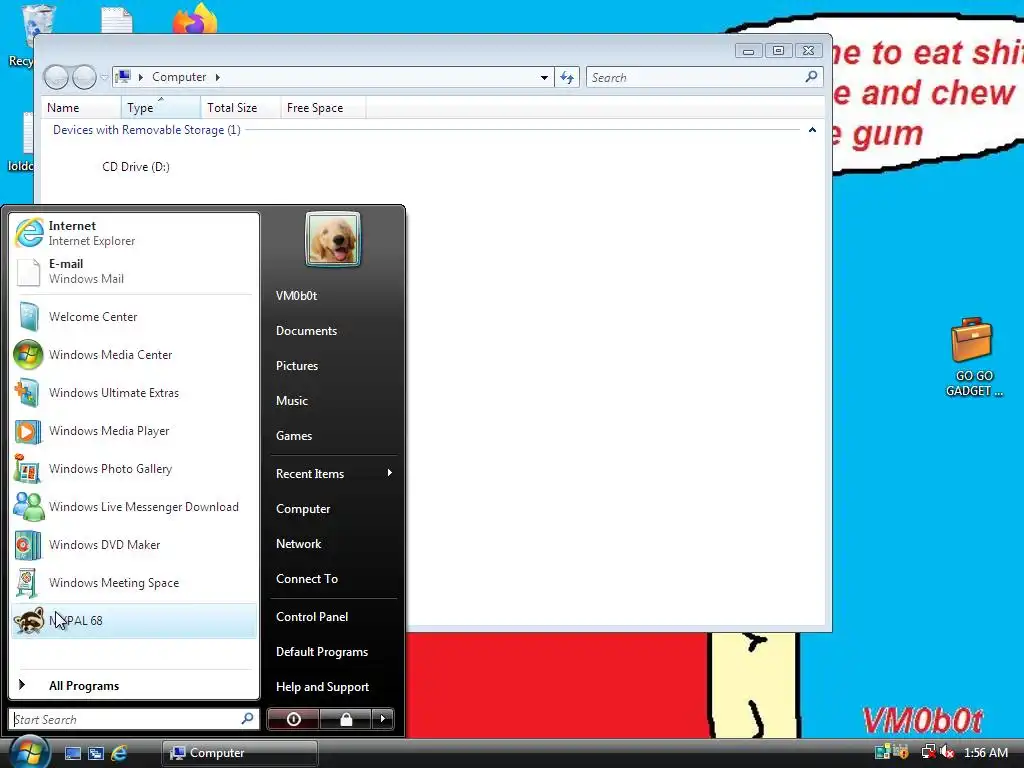Open VM0b0t user folder
The image size is (1024, 768).
(333, 296)
